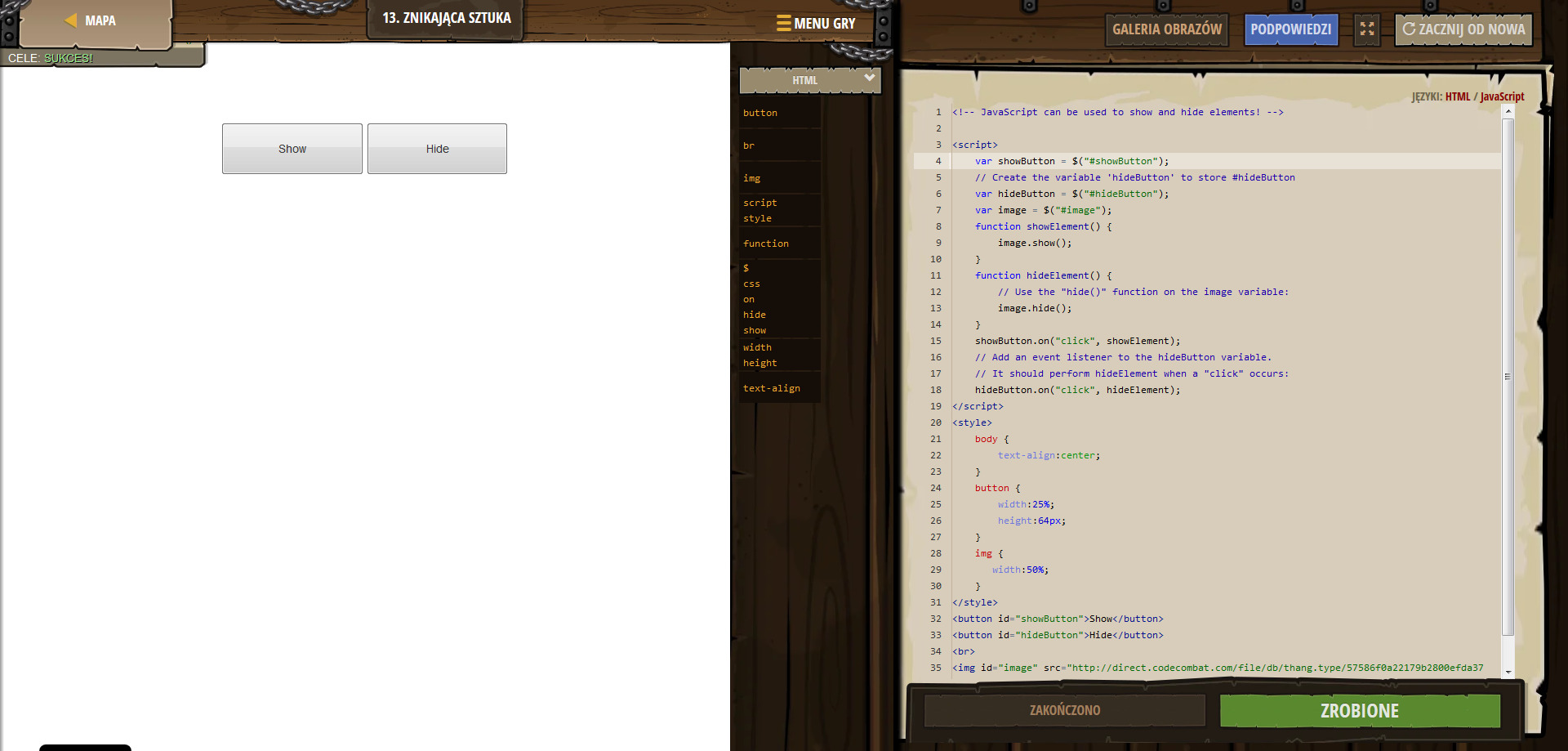Click the '<script>' opening tag line
Screen dimensions: 1568x751
975,145
